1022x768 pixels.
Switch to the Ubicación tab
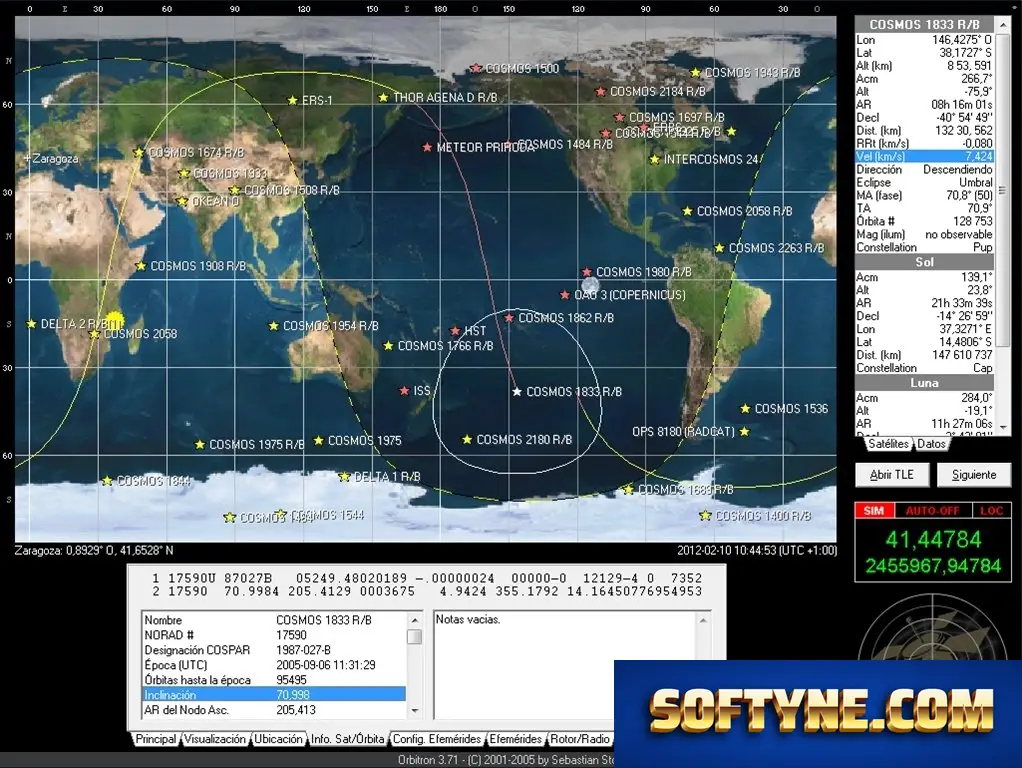(x=278, y=739)
